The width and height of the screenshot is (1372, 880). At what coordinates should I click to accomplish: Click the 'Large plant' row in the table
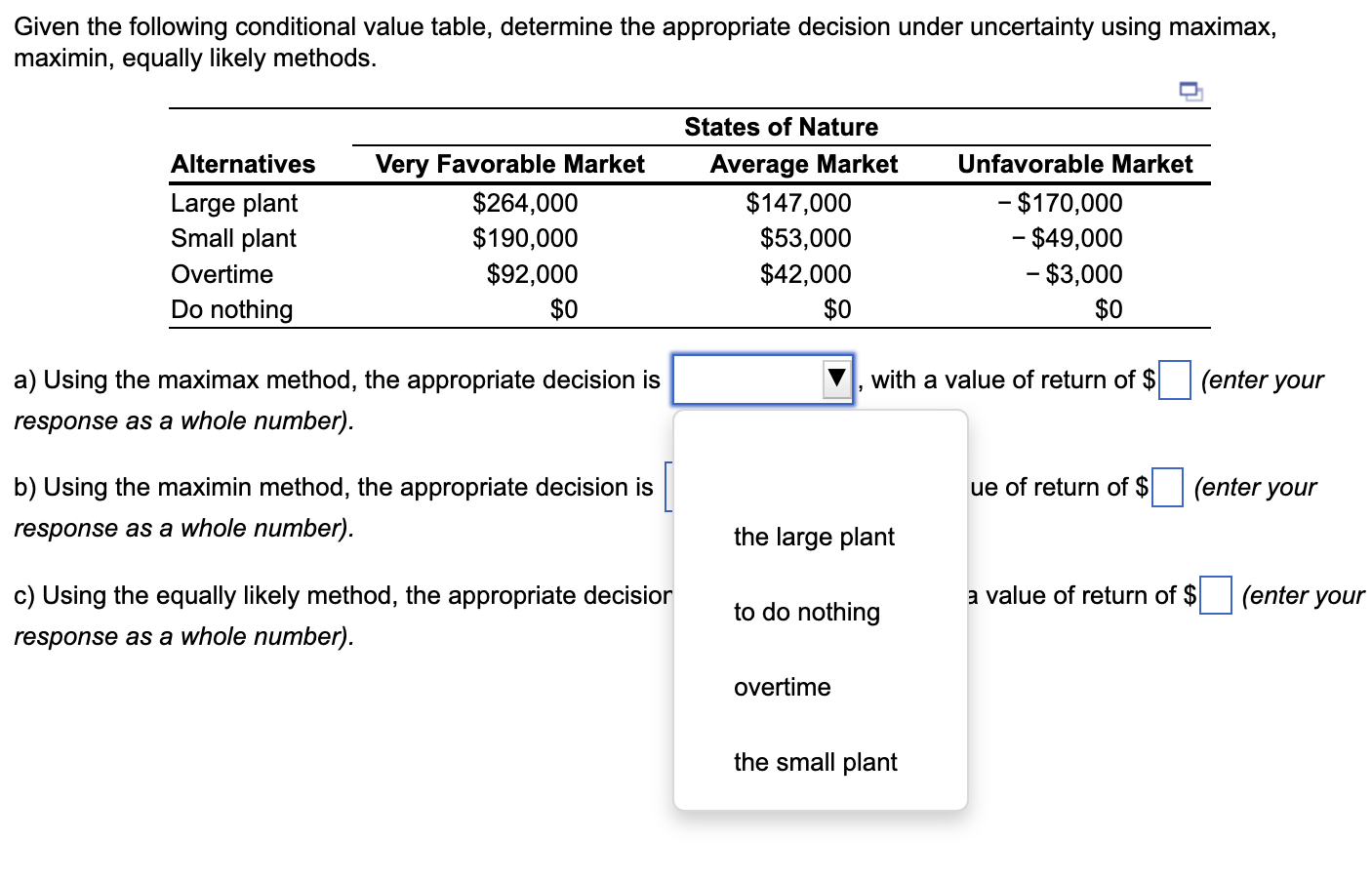234,203
